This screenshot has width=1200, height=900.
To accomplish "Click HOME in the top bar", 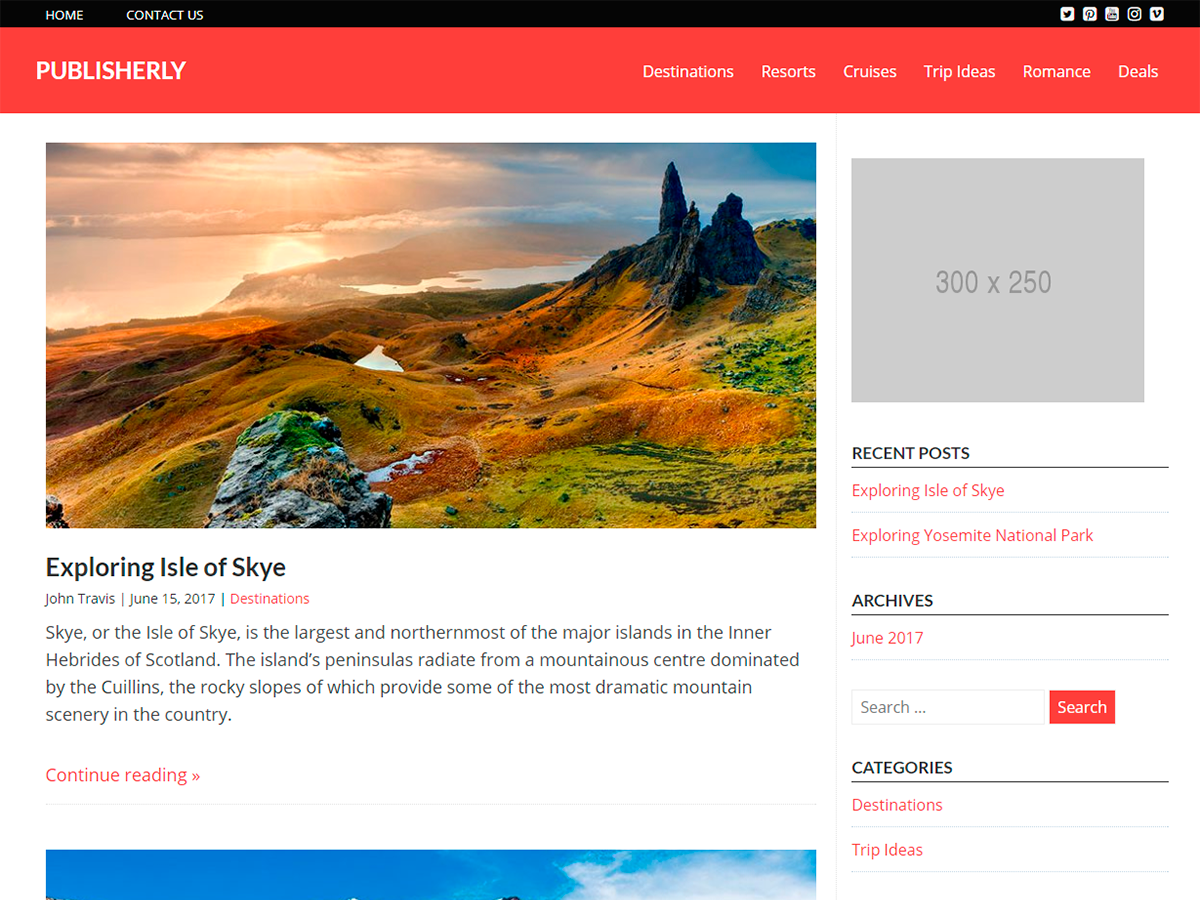I will click(64, 14).
